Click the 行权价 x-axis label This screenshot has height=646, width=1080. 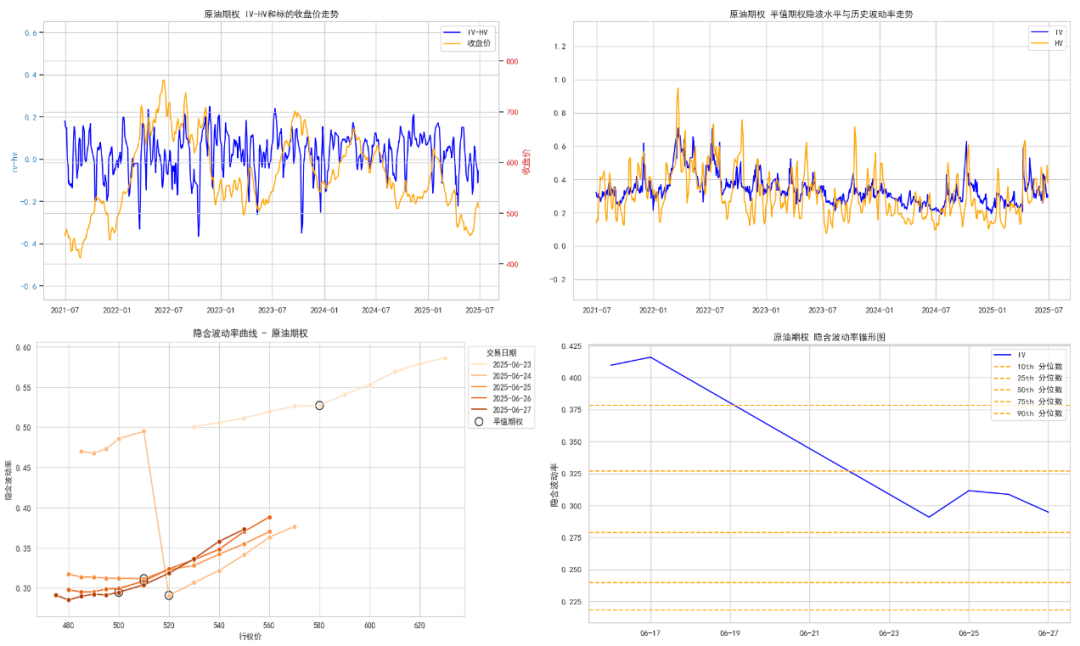[250, 636]
